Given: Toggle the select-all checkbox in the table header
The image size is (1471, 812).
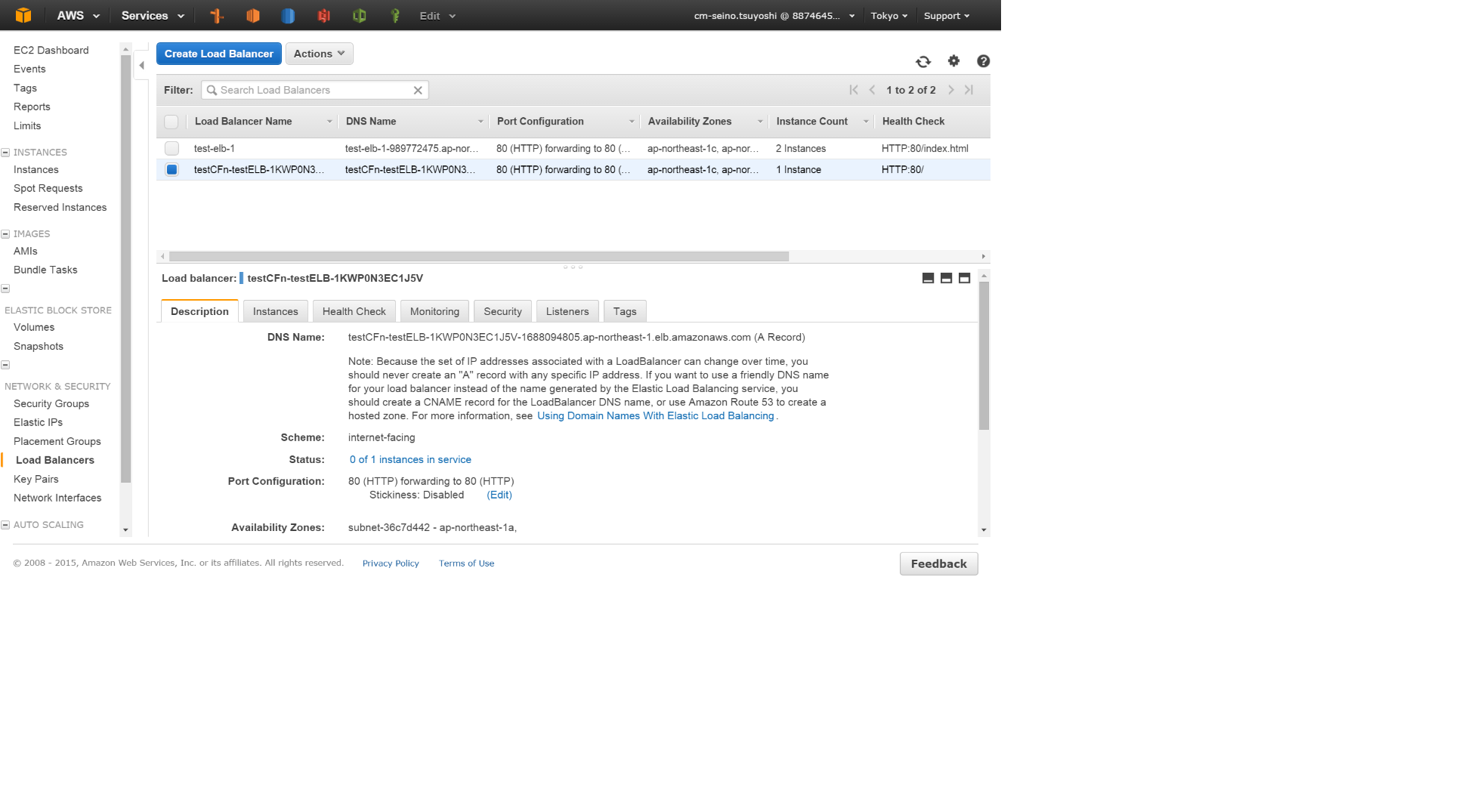Looking at the screenshot, I should point(172,122).
